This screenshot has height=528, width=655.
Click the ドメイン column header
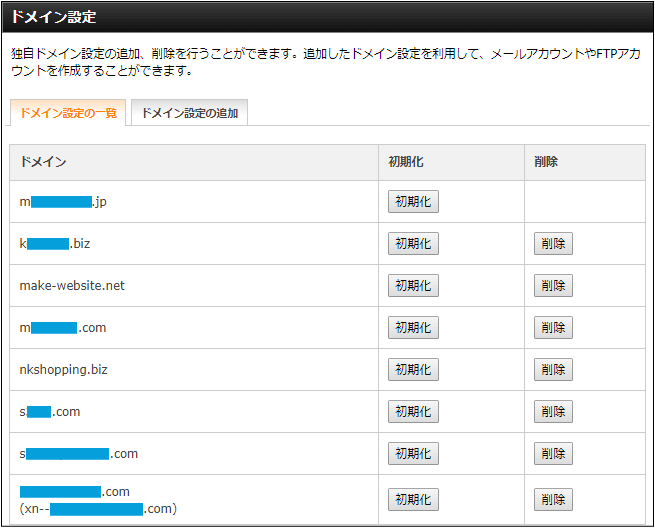43,162
